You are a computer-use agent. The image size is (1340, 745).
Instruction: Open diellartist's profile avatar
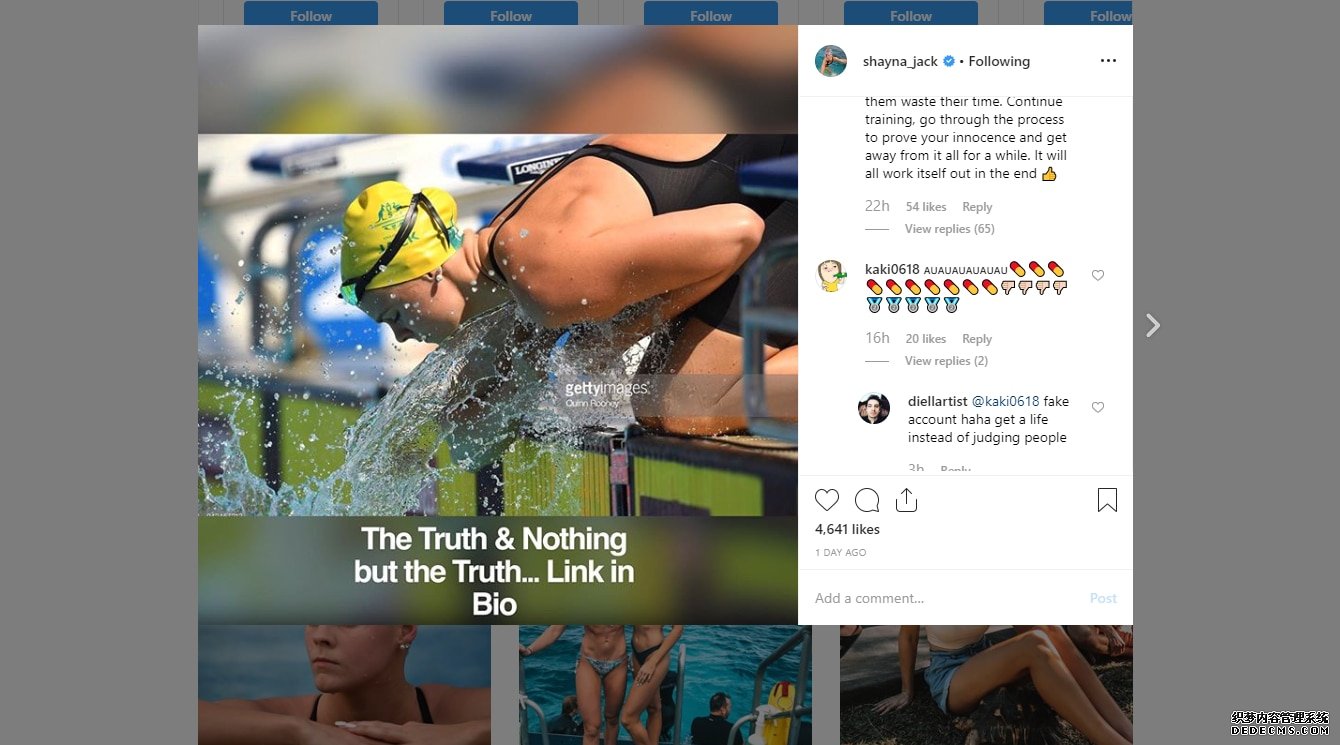click(x=874, y=408)
